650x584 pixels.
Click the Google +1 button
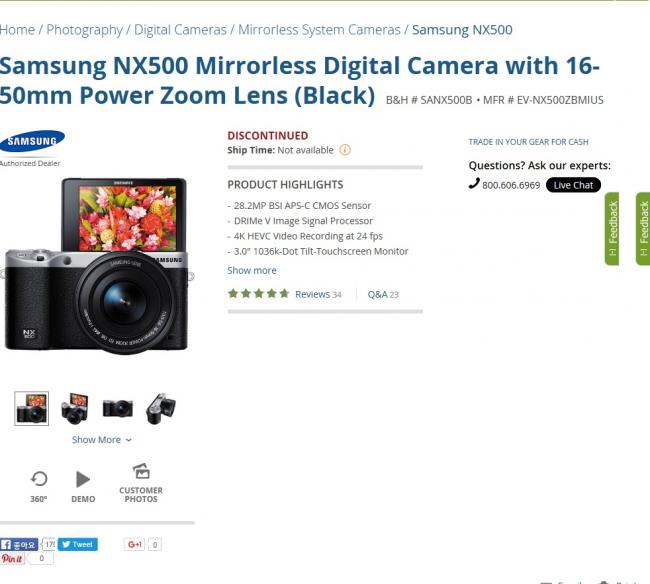tap(135, 544)
